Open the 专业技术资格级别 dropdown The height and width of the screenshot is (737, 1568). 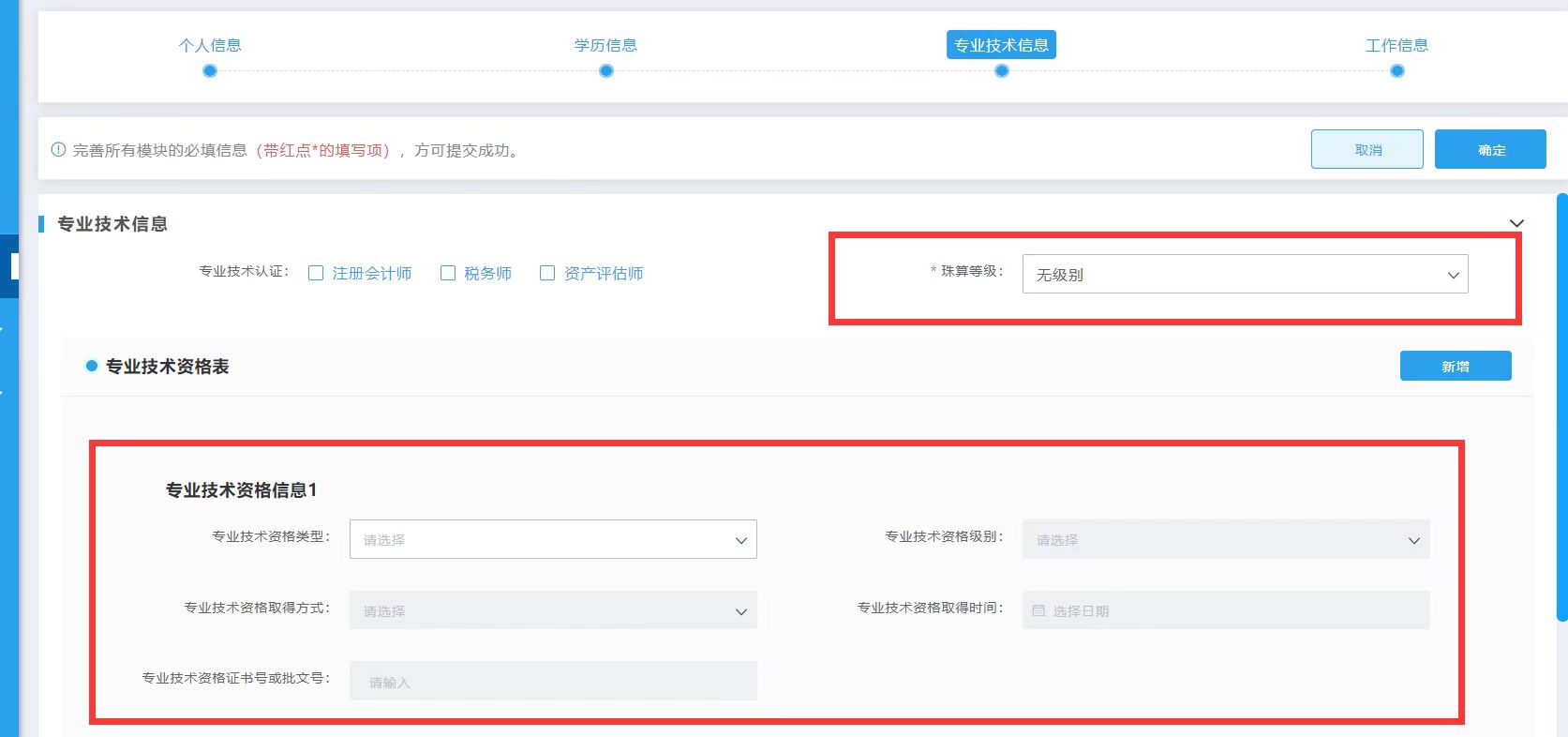click(1226, 540)
